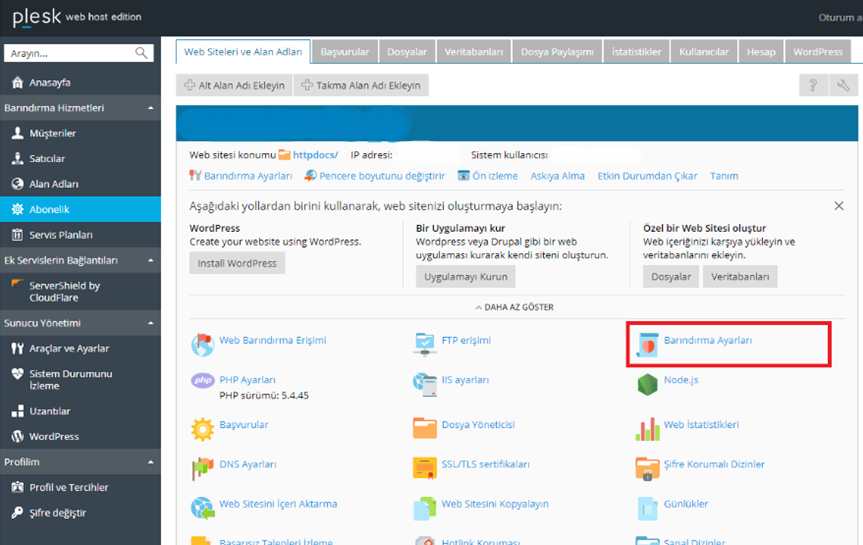
Task: Click Takma Alan Adı Ekleyin button
Action: (361, 85)
